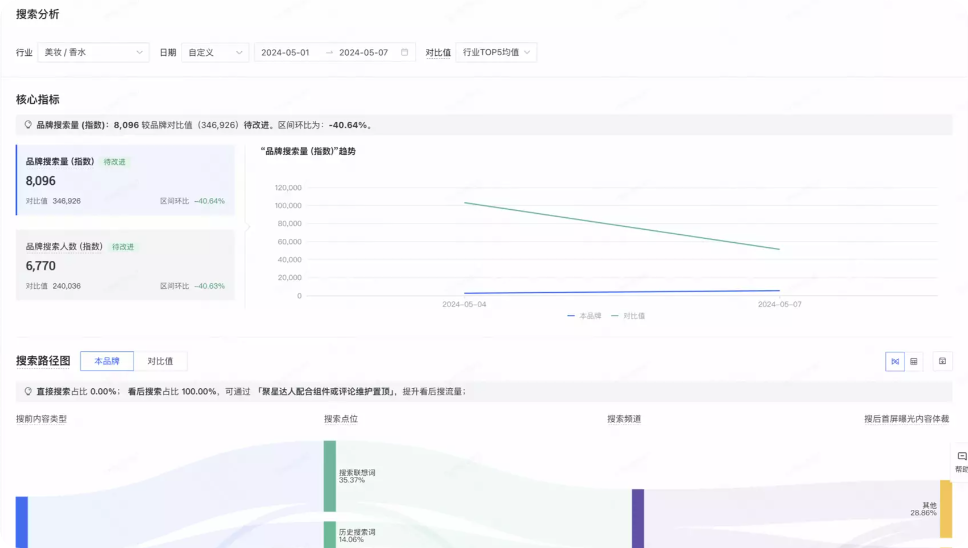Click the green 搜索联想词 35.37% Sankey node

tap(330, 476)
